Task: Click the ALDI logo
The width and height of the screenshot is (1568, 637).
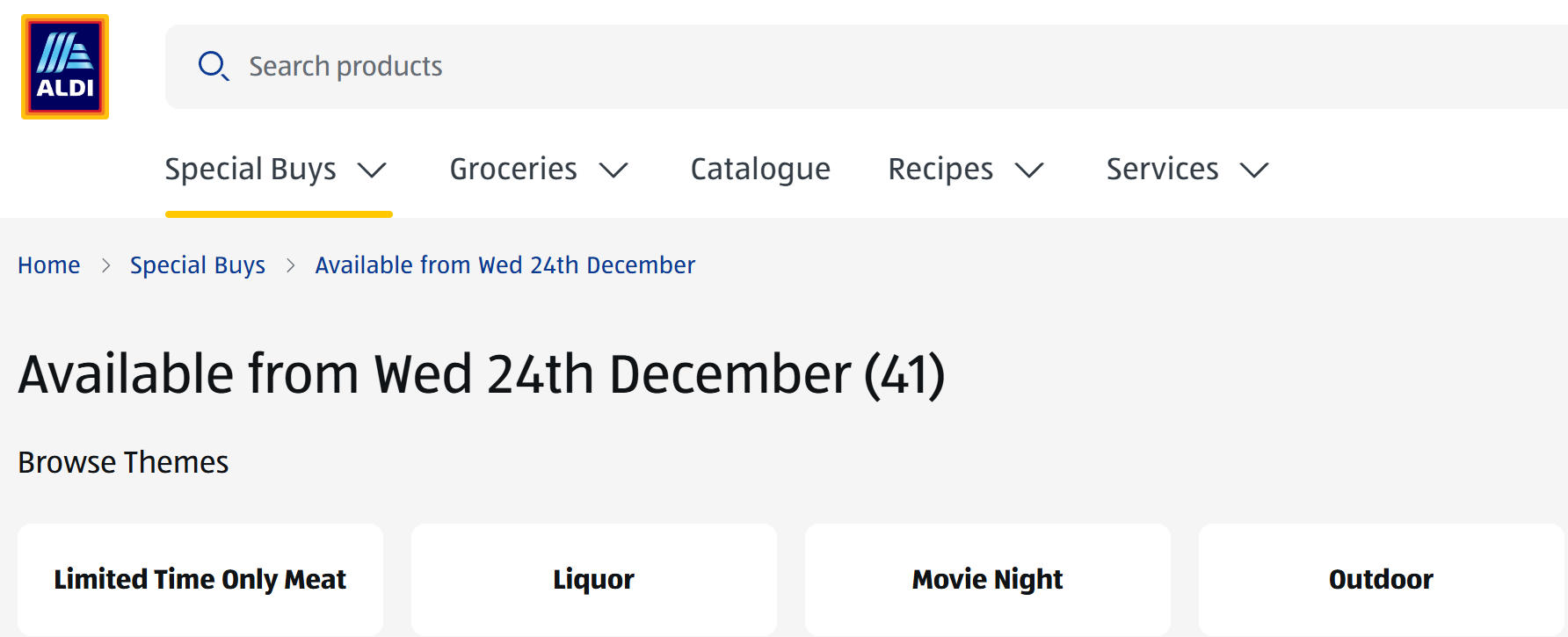Action: [x=65, y=67]
